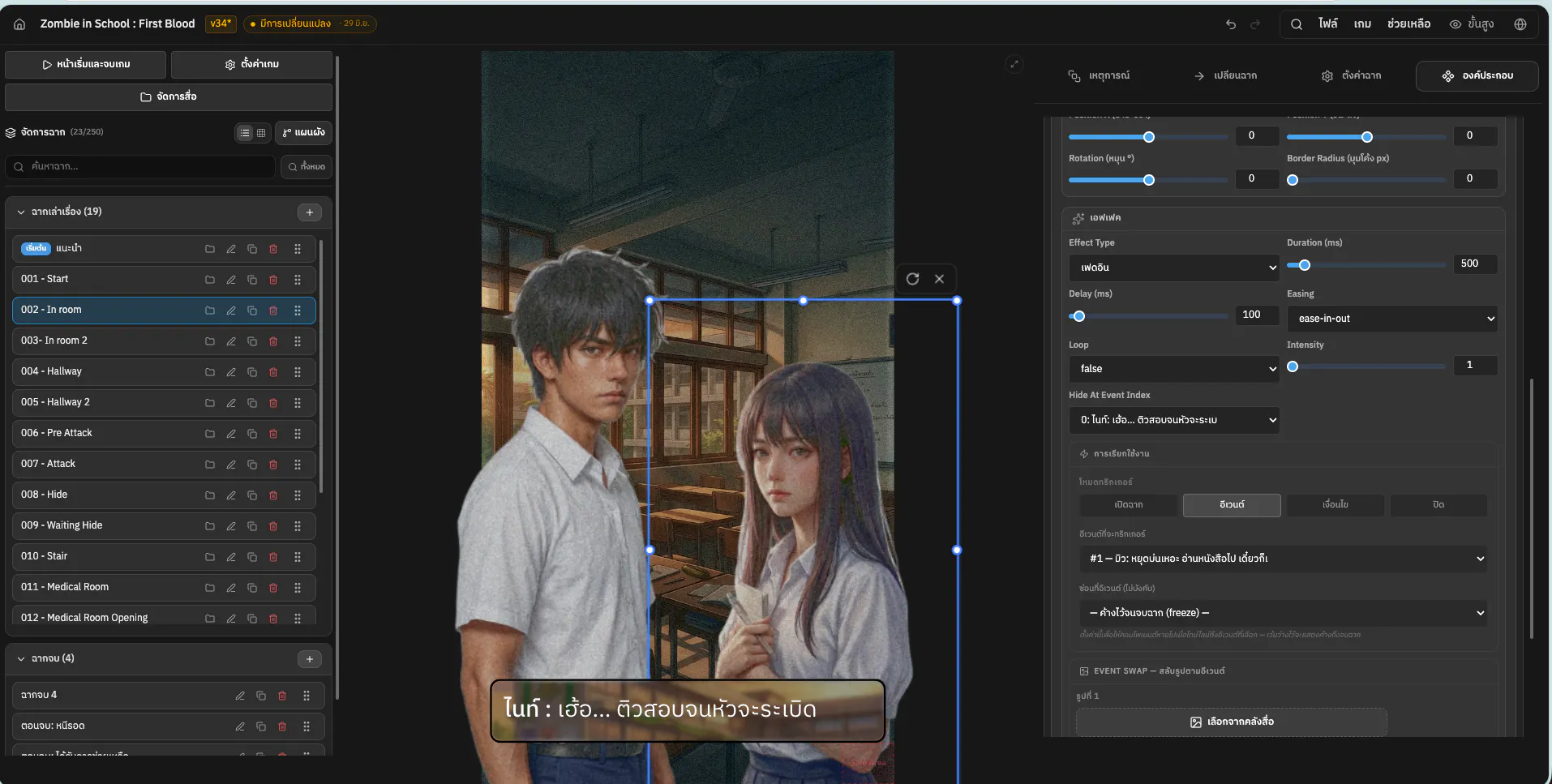This screenshot has height=784, width=1552.
Task: Open search with the magnifier icon
Action: click(1297, 24)
